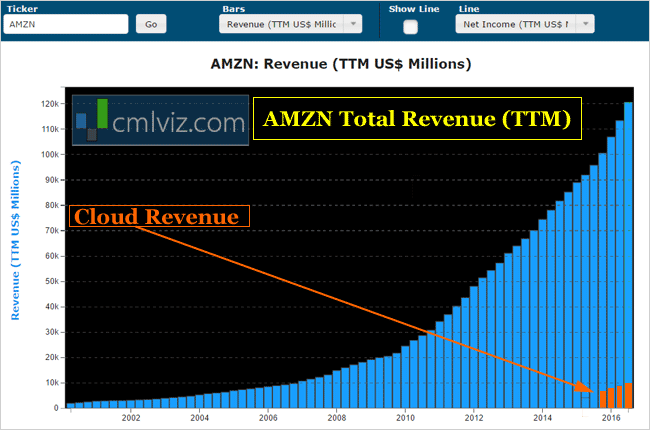
Task: Click the 10k y-axis tick label
Action: click(52, 382)
